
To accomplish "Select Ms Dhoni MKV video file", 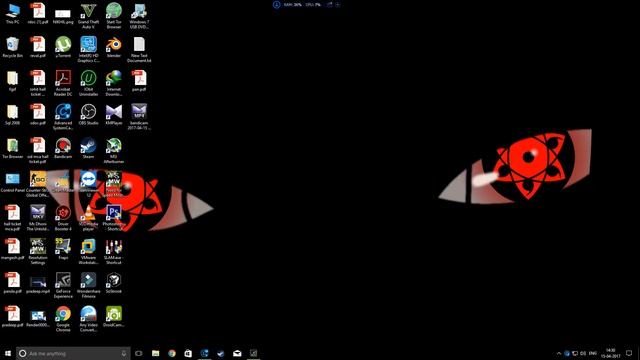I will point(38,218).
